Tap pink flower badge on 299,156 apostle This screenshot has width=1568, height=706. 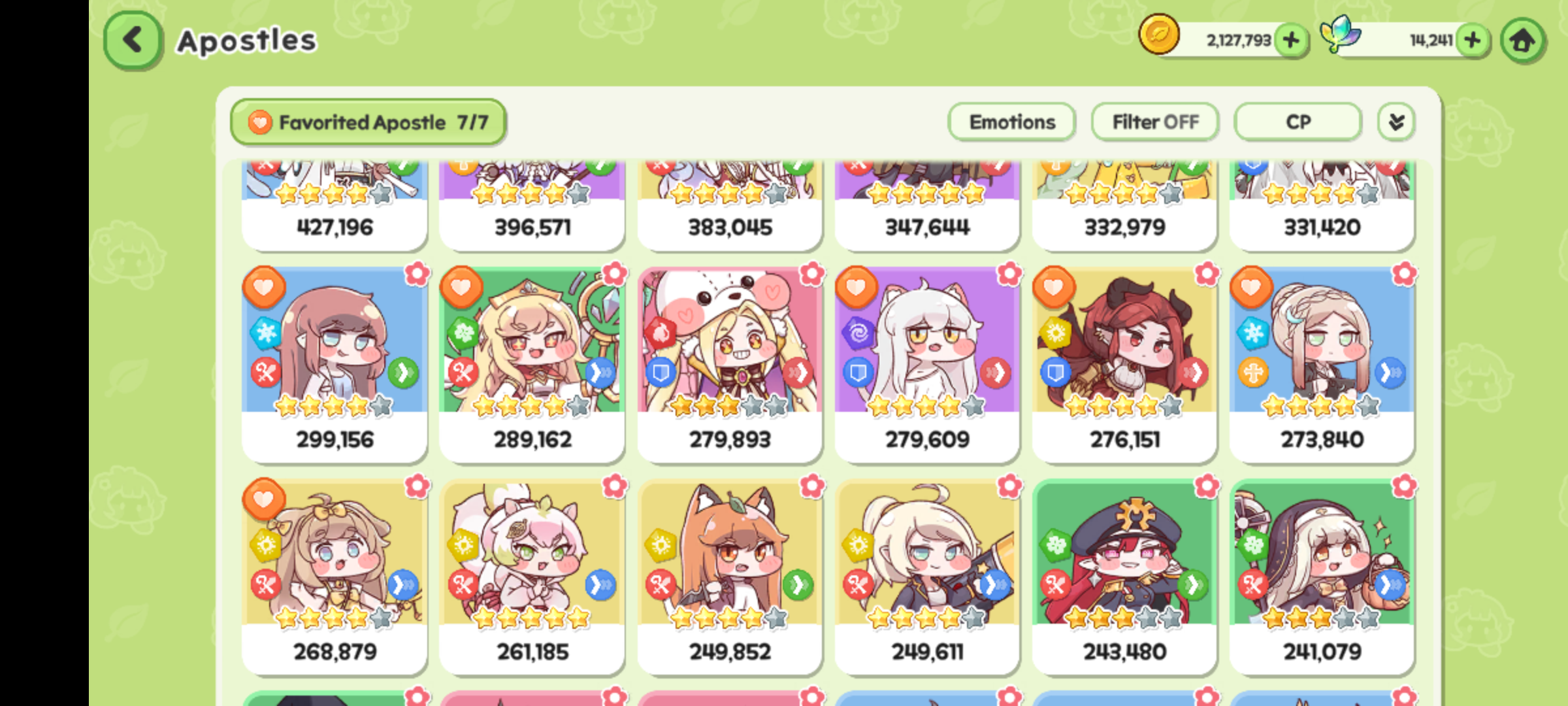click(417, 274)
